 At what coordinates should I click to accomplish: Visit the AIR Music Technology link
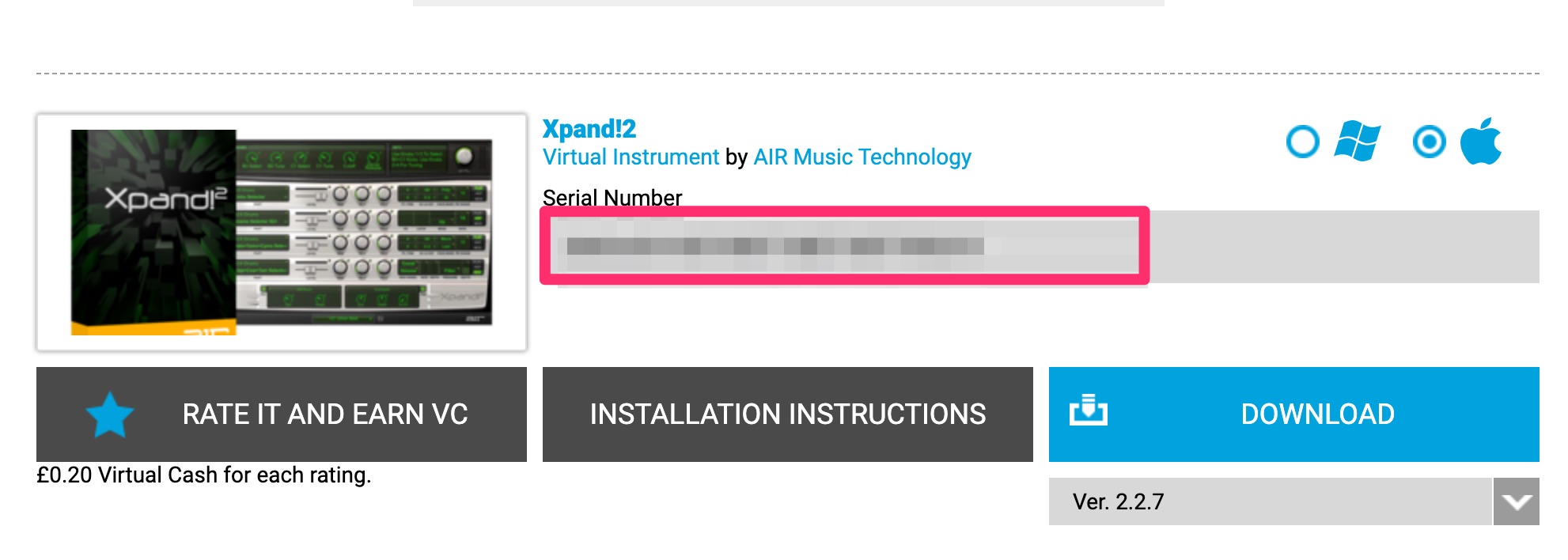pos(862,157)
